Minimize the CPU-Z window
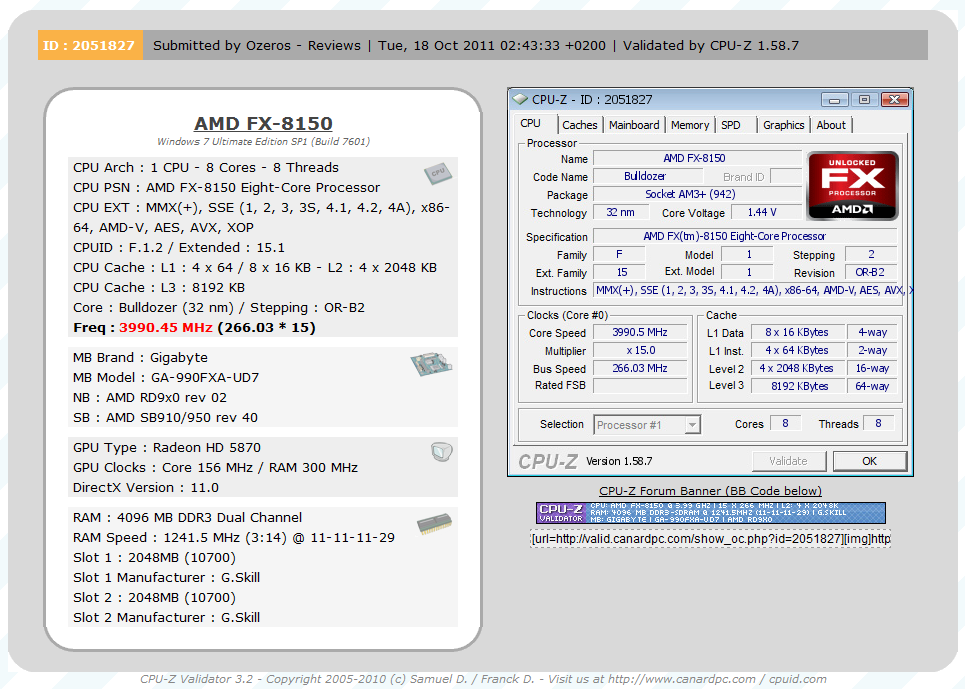 click(x=835, y=100)
